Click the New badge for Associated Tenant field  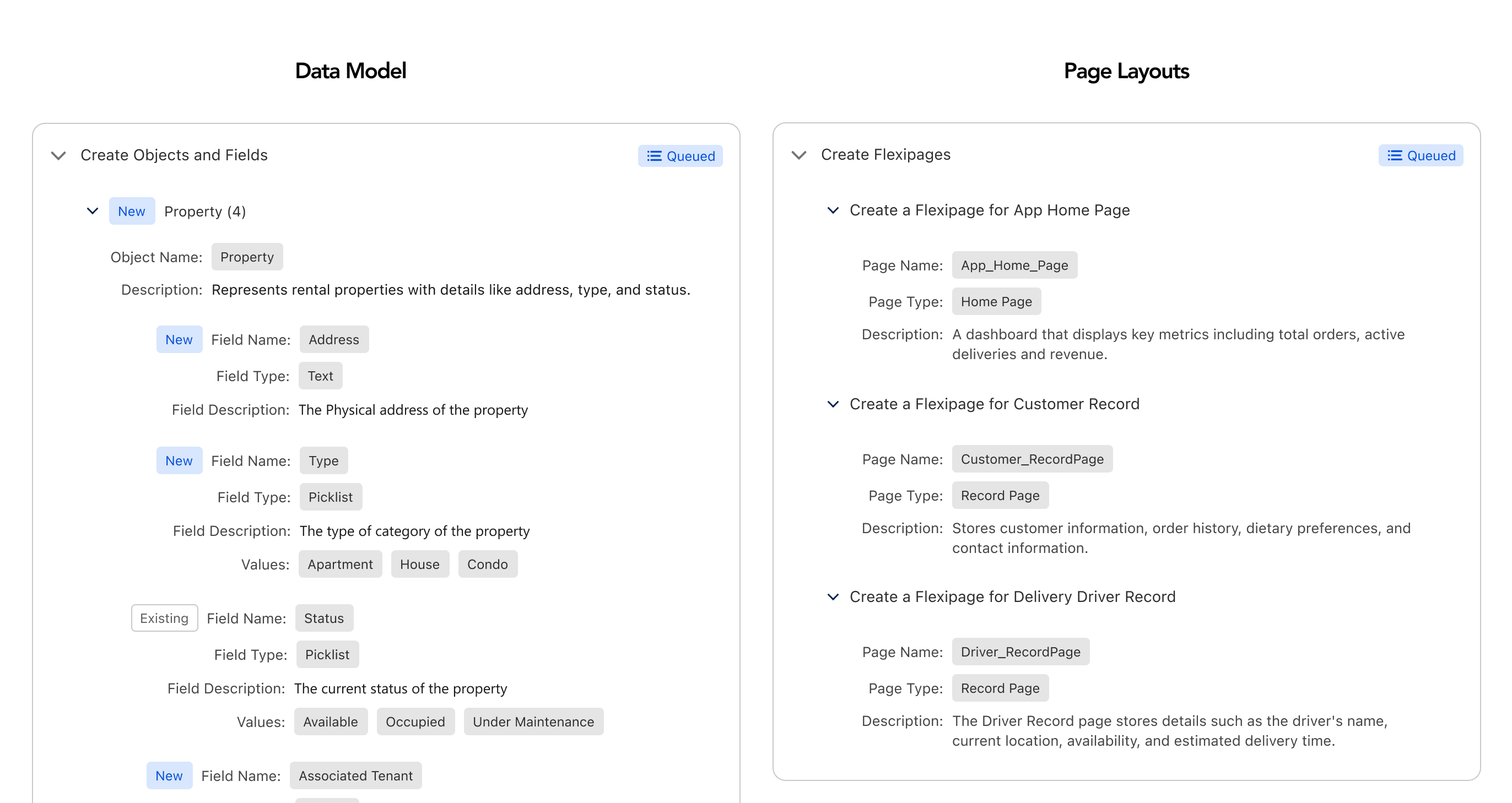pyautogui.click(x=169, y=776)
